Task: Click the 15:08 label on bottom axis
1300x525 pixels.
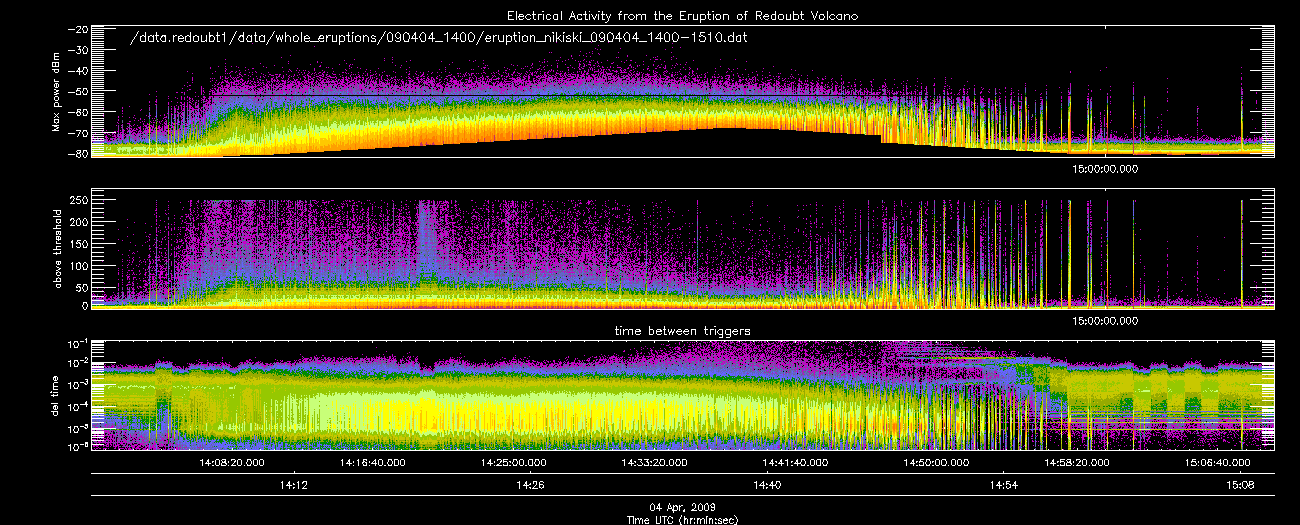Action: [1241, 485]
